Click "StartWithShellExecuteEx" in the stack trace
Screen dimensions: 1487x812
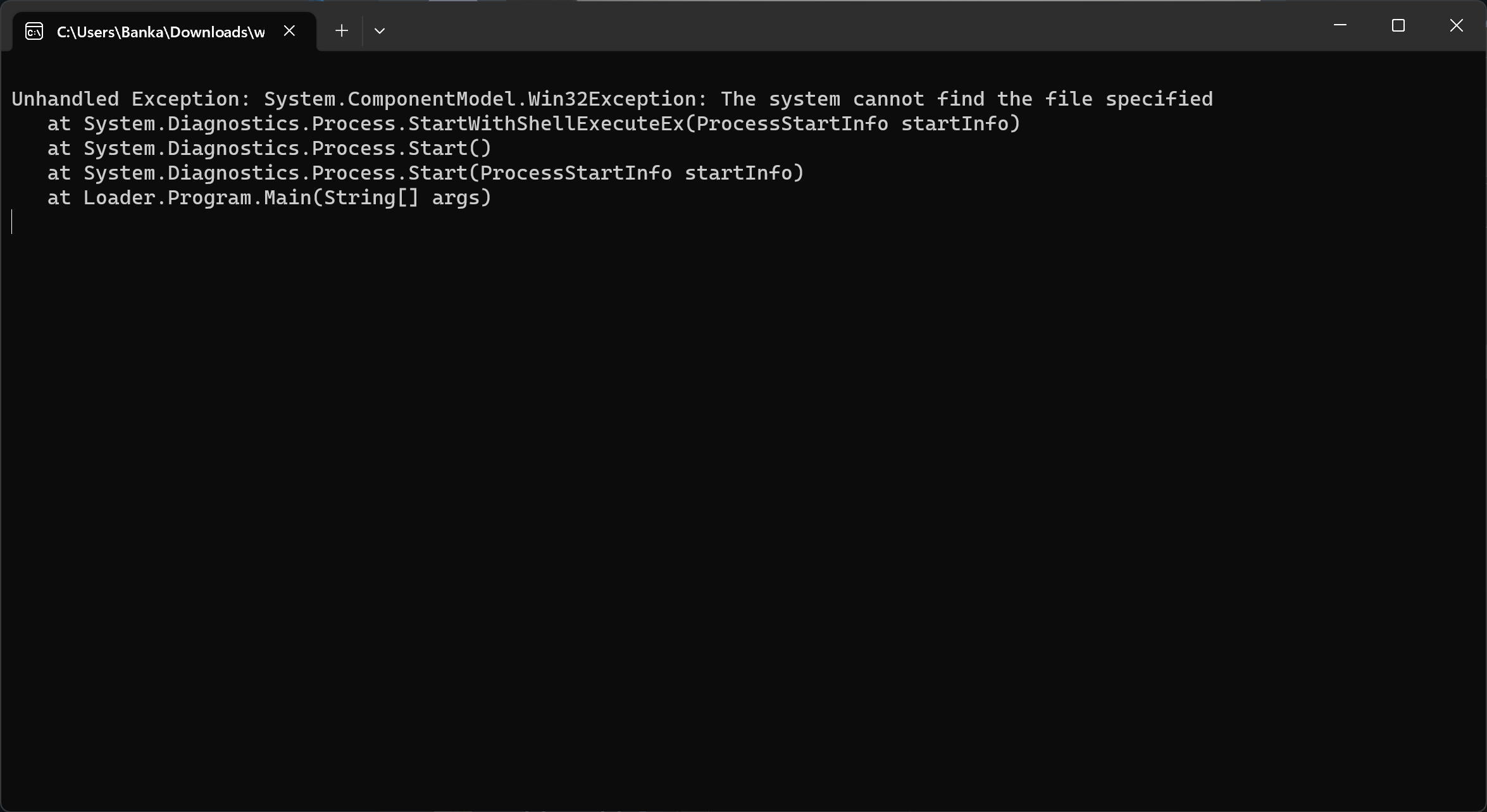click(546, 124)
